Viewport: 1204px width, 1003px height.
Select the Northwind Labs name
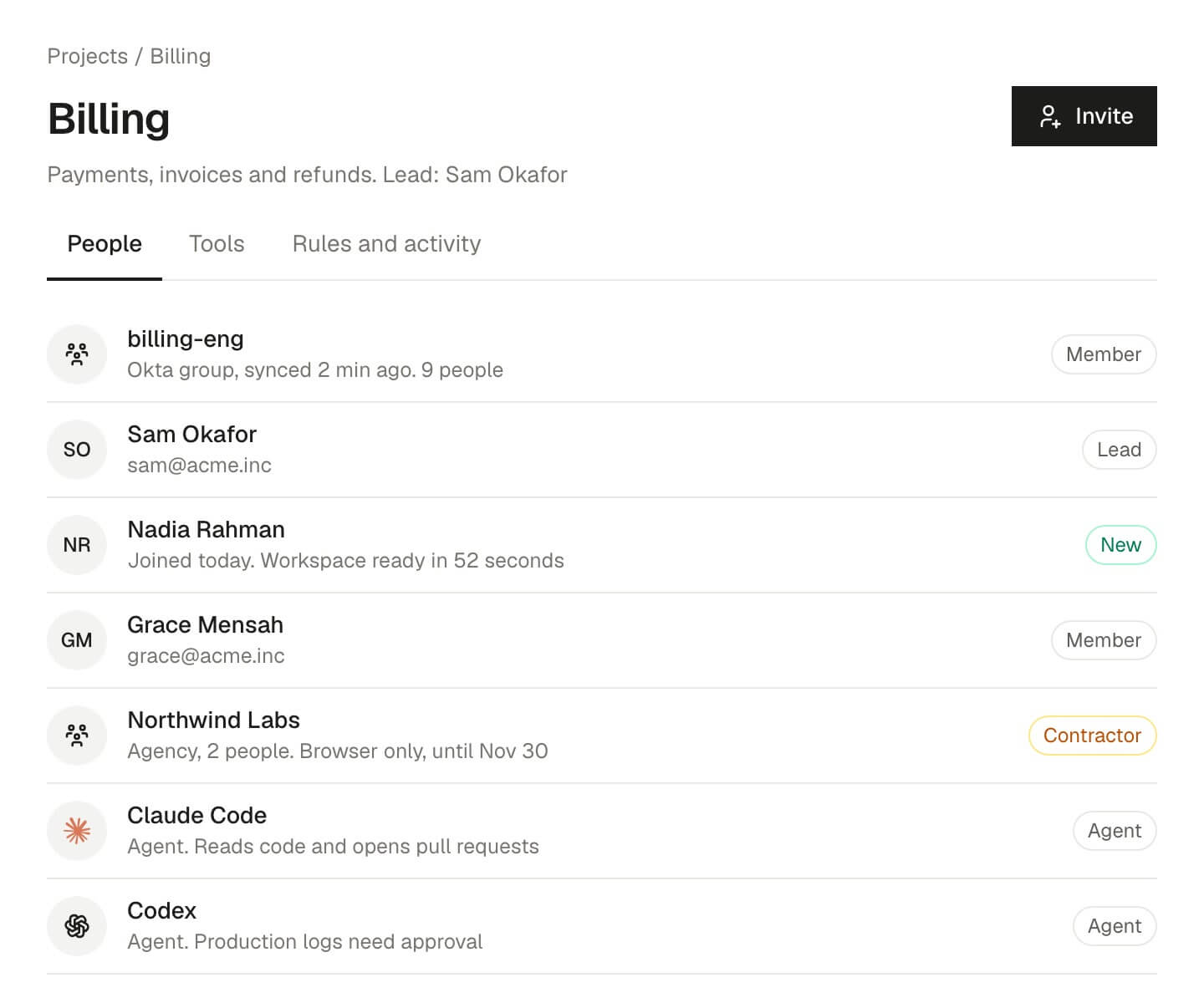(x=213, y=720)
